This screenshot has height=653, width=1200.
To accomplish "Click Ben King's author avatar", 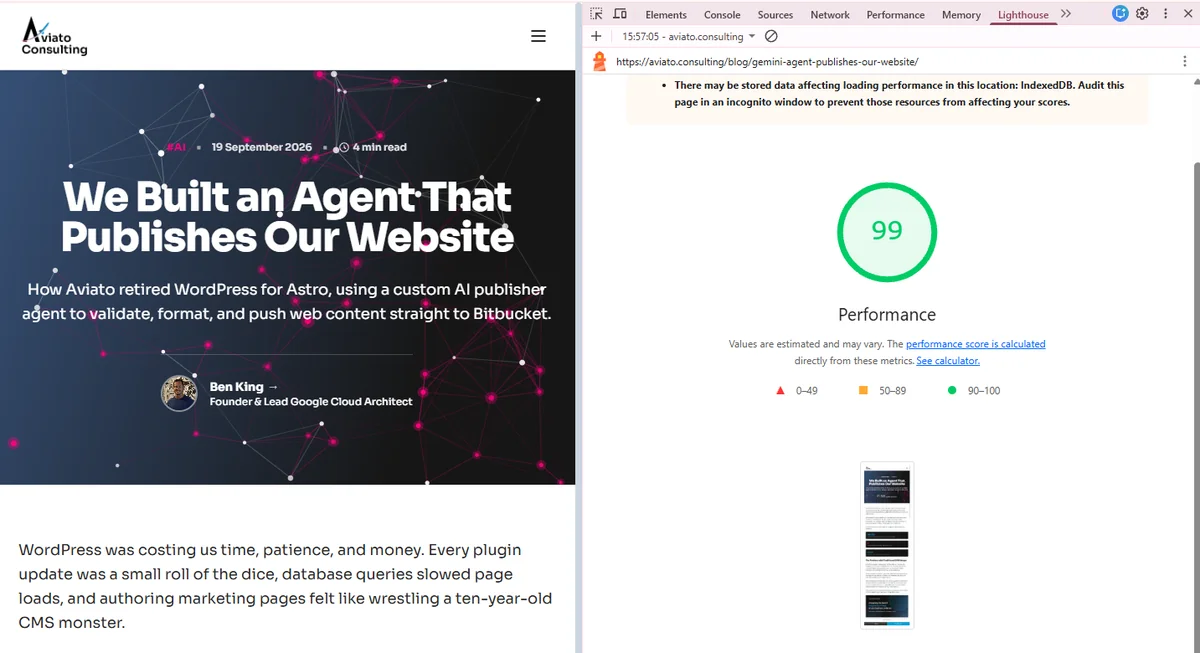I will 179,393.
